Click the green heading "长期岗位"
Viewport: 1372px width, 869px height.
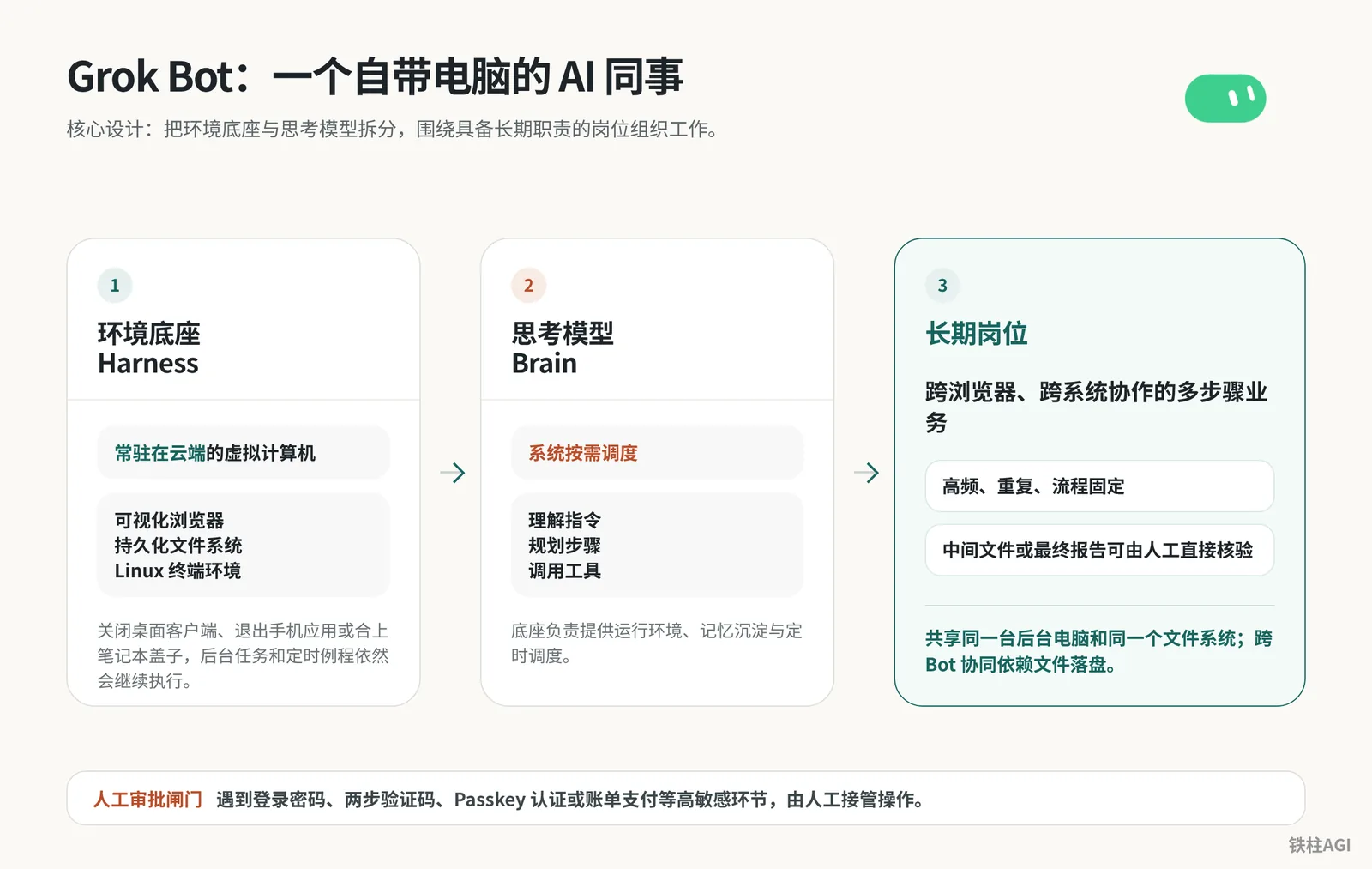point(977,334)
